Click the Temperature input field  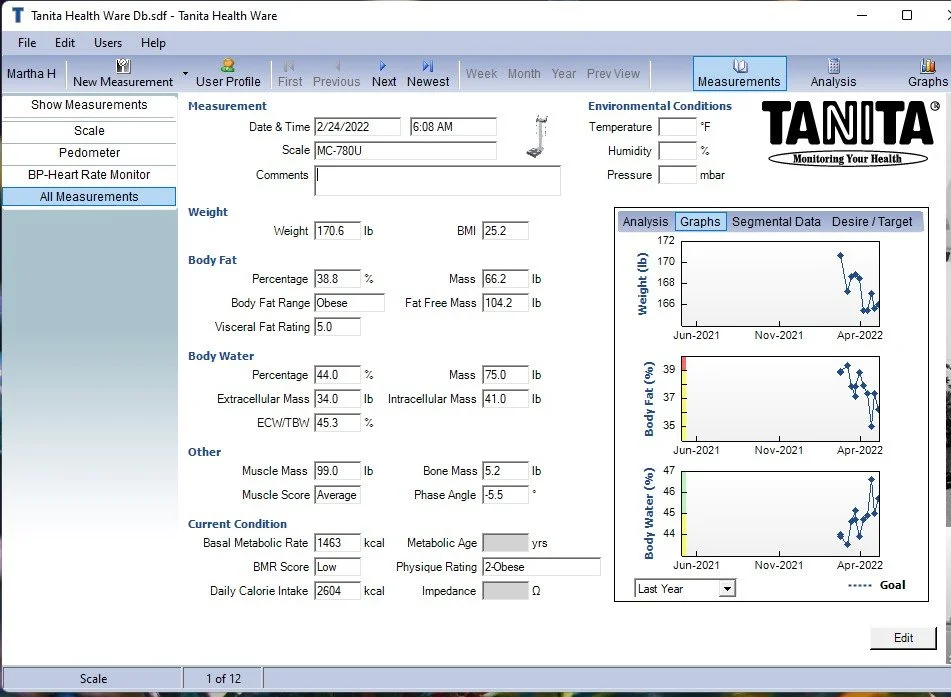point(677,127)
